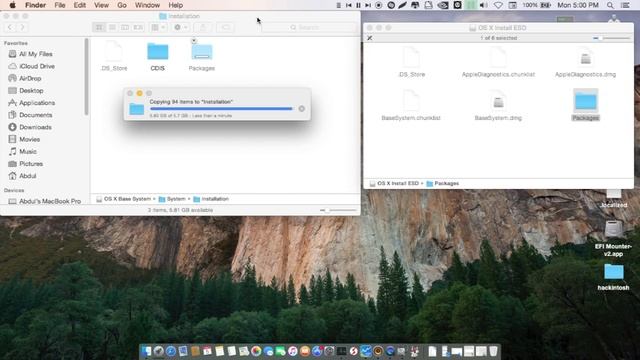Switch to list view in Installation window

tap(112, 27)
